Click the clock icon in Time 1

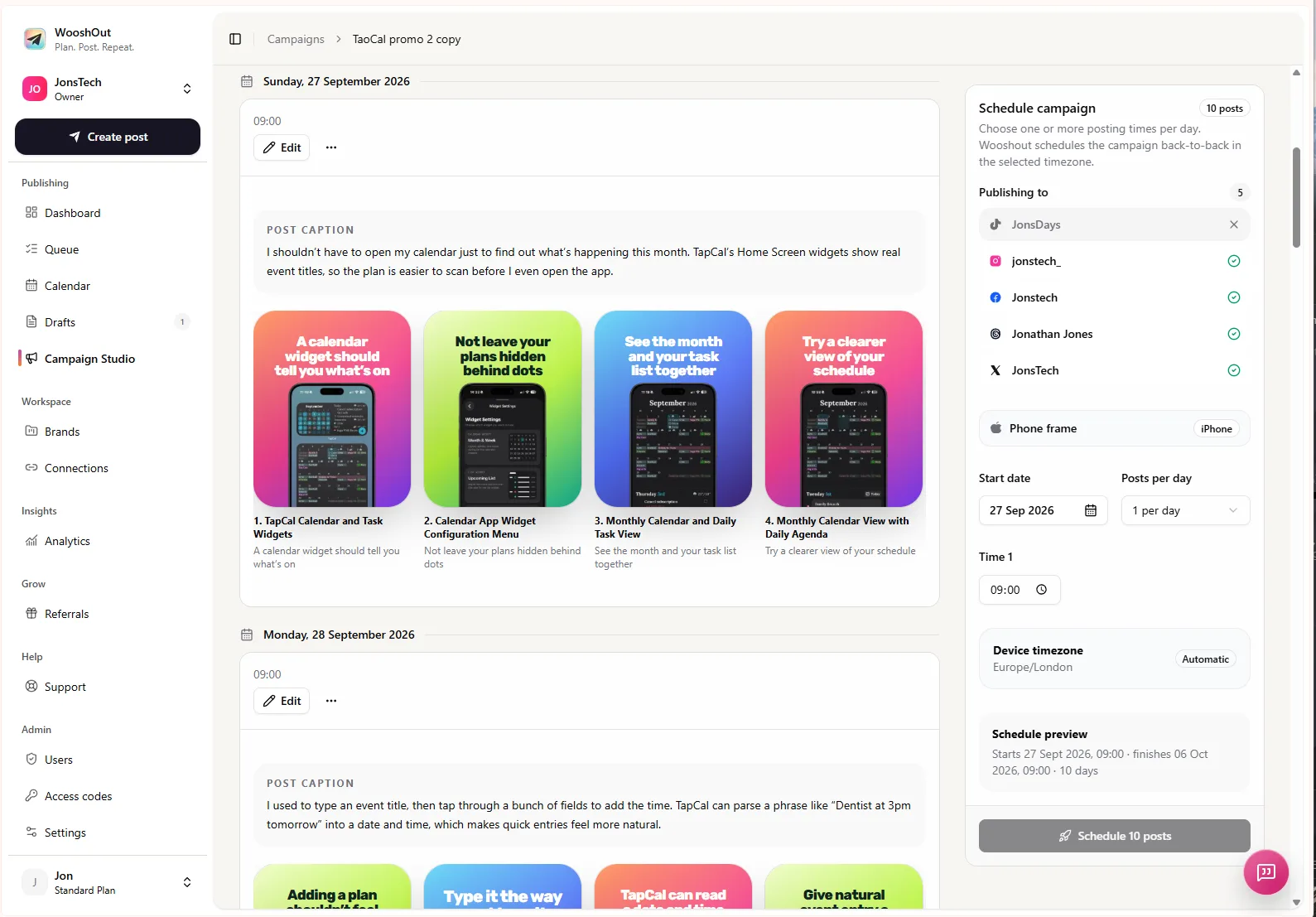click(x=1042, y=590)
